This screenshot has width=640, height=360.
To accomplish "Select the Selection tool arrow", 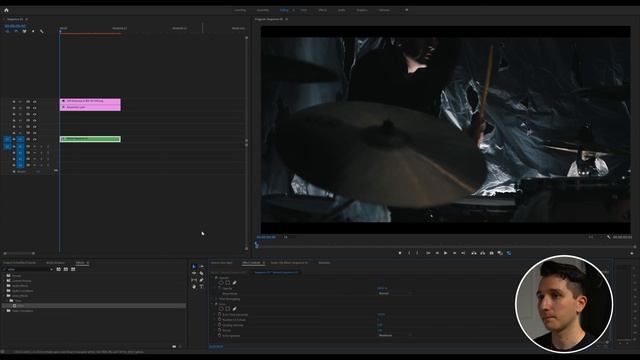I will [x=194, y=267].
